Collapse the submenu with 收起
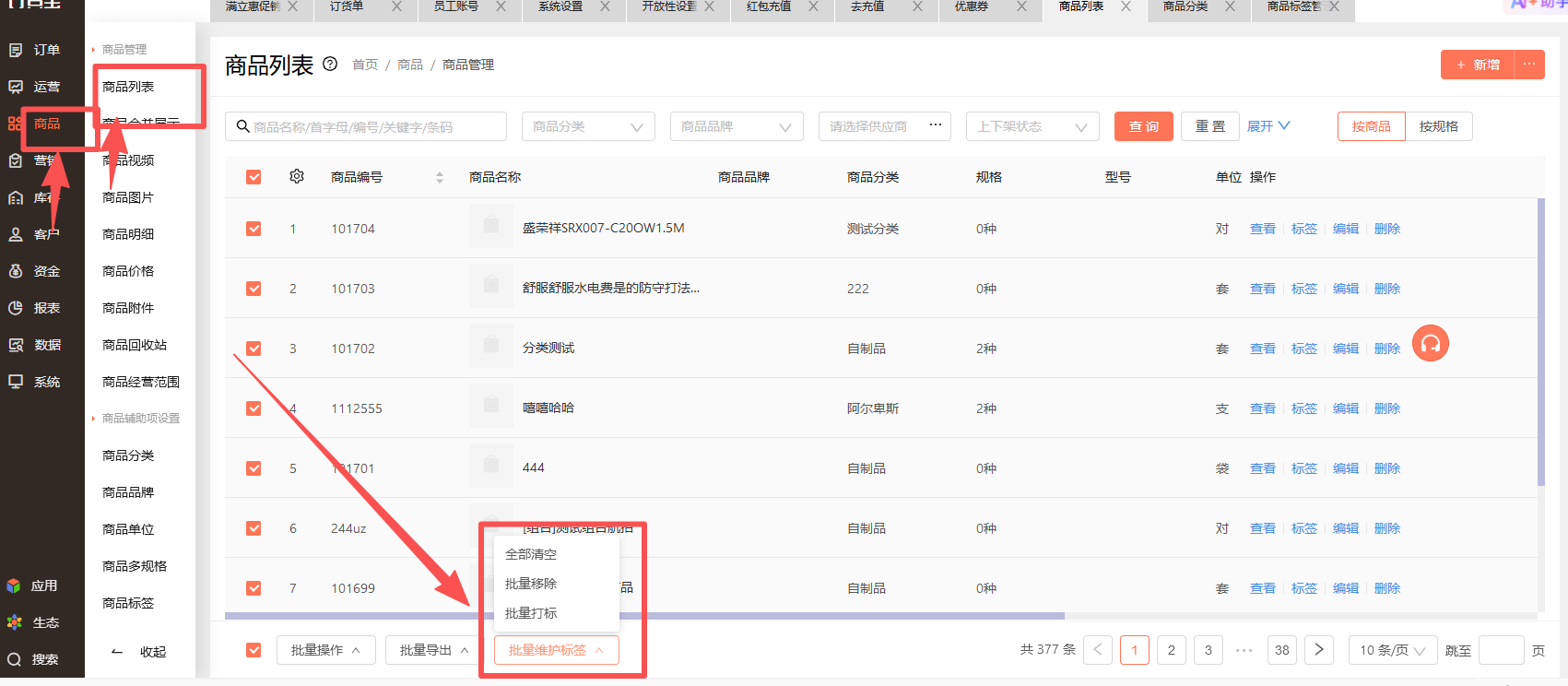The height and width of the screenshot is (686, 1568). (x=139, y=652)
